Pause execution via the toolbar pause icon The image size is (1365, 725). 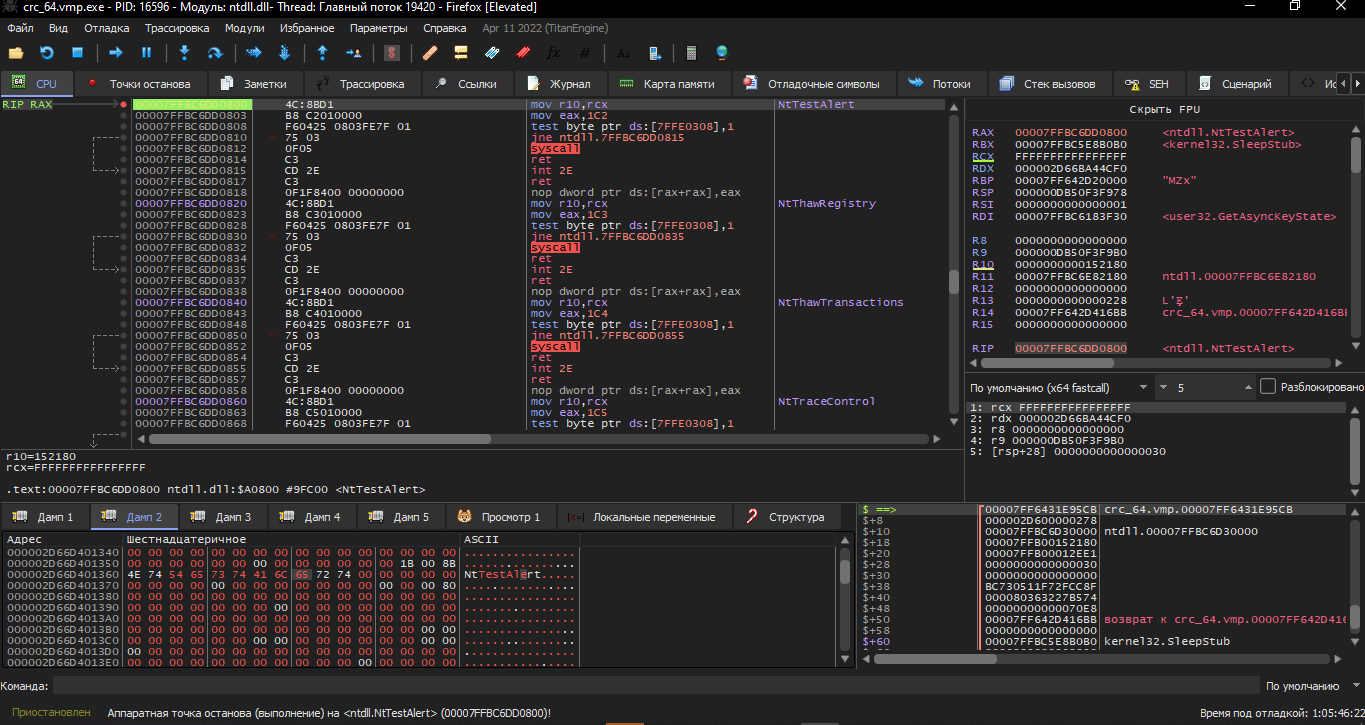tap(146, 52)
